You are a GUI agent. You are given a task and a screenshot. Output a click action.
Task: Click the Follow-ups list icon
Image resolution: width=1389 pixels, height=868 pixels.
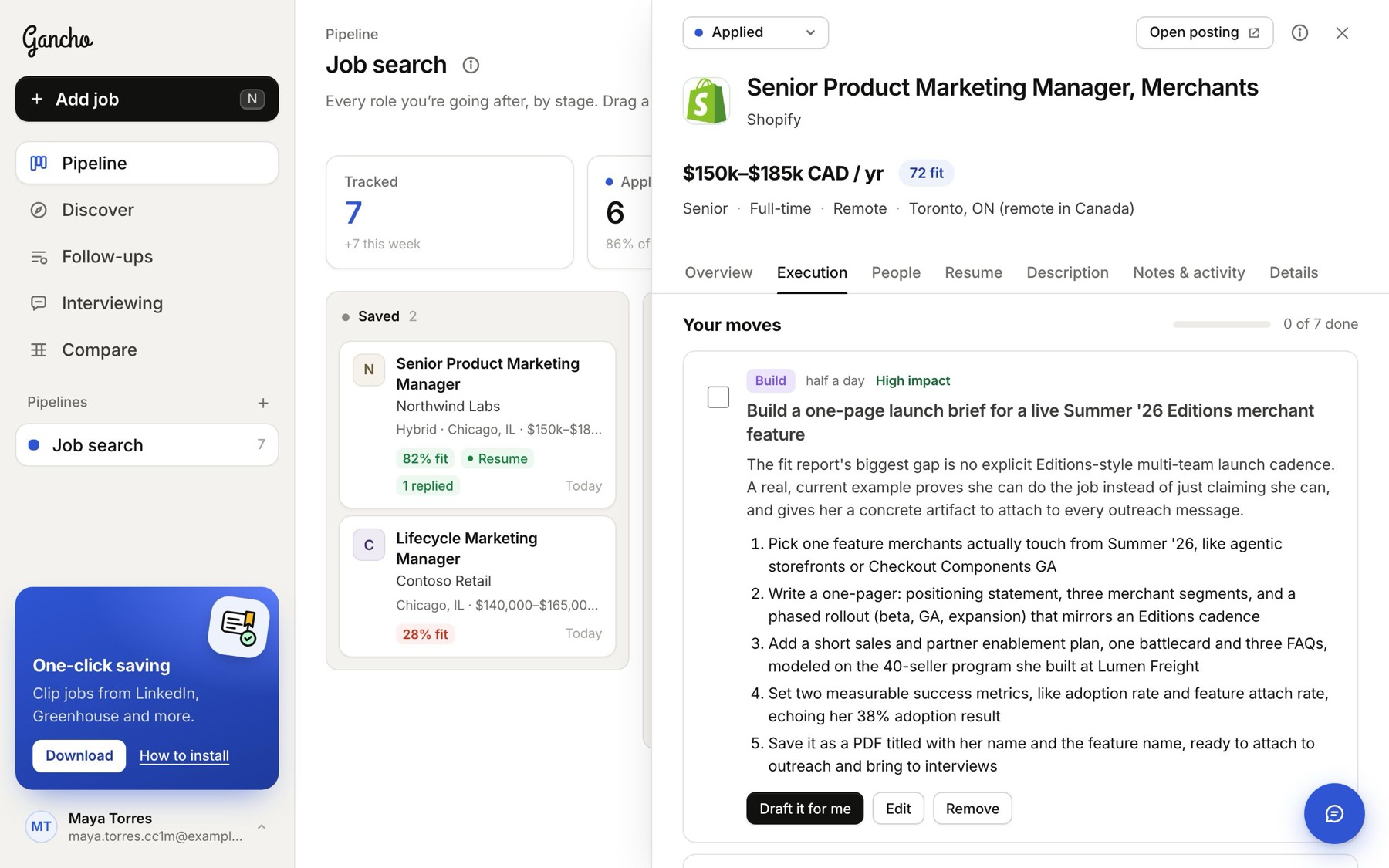pos(39,257)
